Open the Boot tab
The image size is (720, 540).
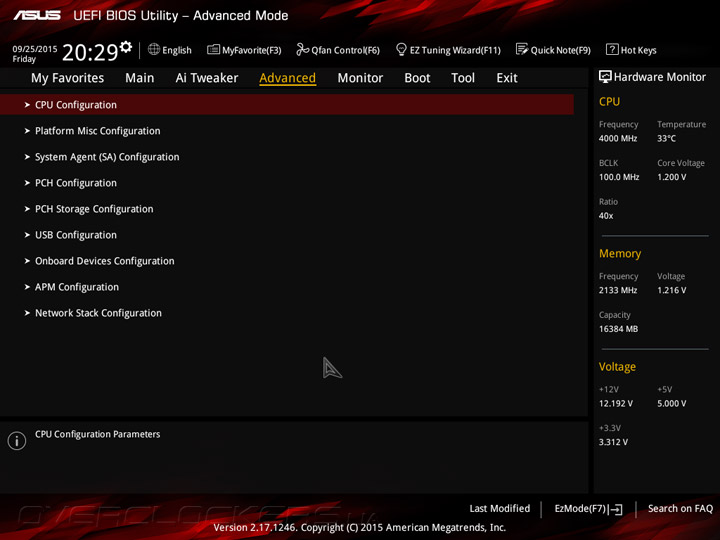pos(417,78)
